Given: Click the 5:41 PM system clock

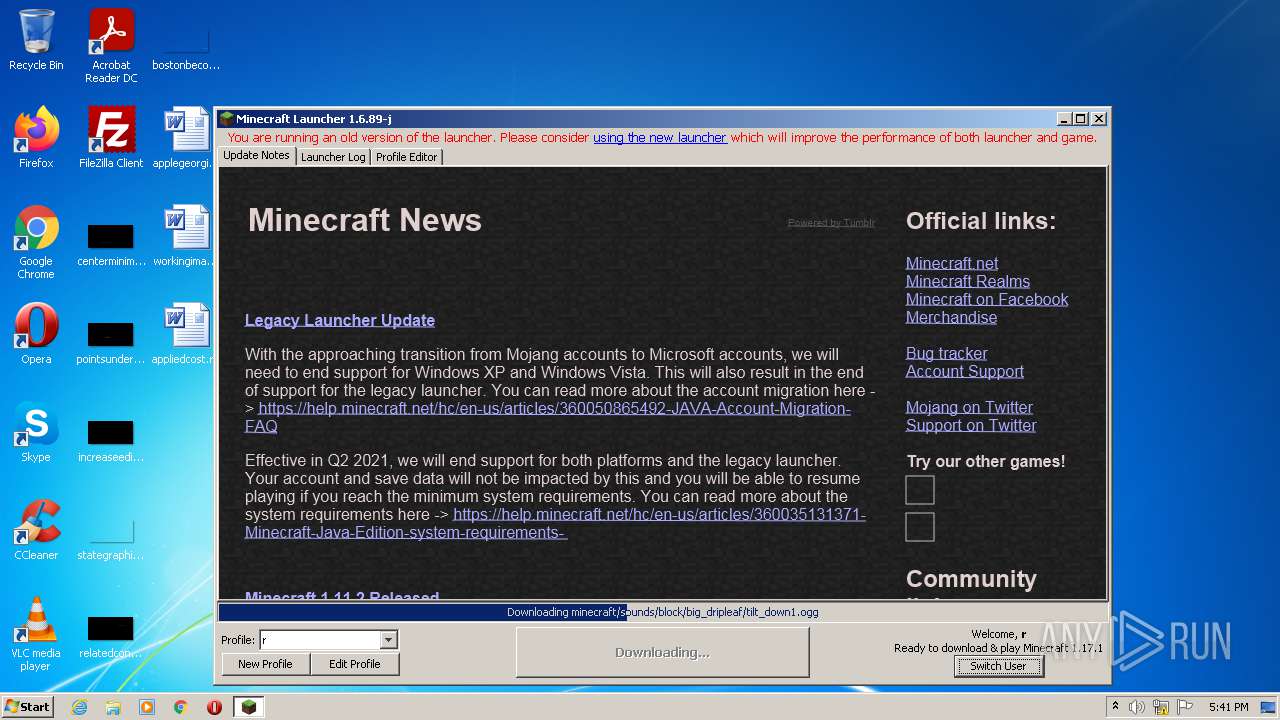Looking at the screenshot, I should (x=1228, y=707).
